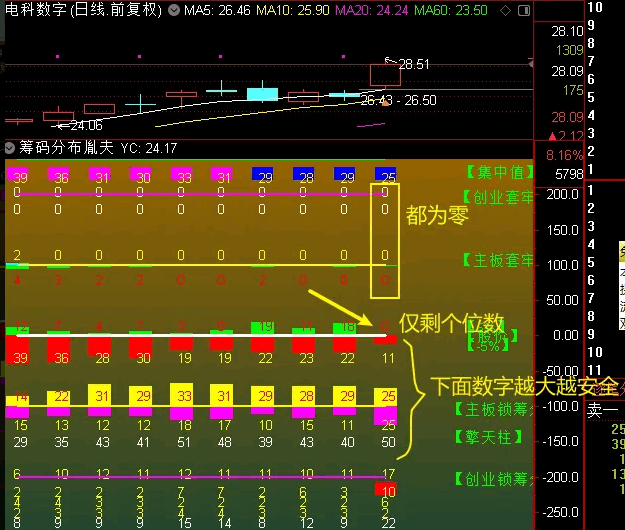
Task: Click the diamond icon at chart header
Action: click(505, 11)
